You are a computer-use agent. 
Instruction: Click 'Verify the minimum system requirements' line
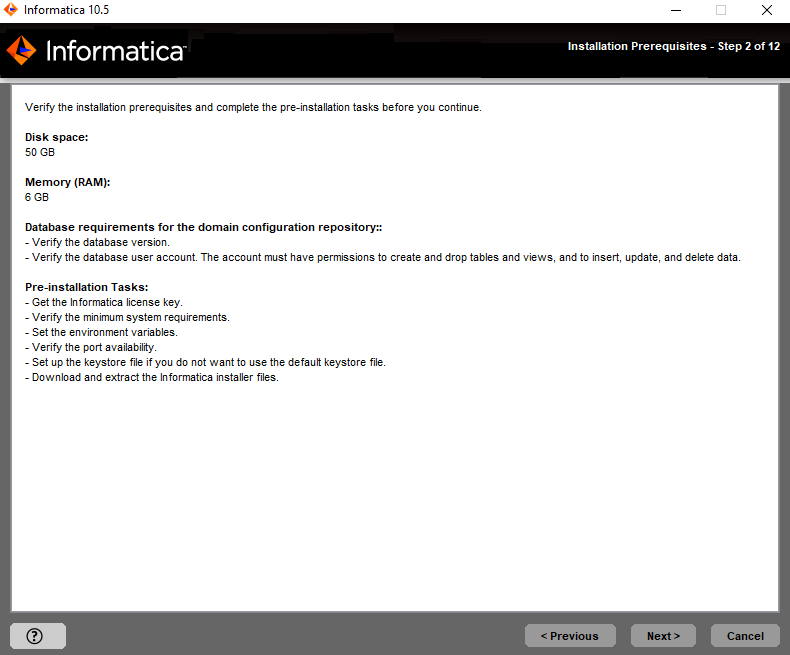click(127, 317)
